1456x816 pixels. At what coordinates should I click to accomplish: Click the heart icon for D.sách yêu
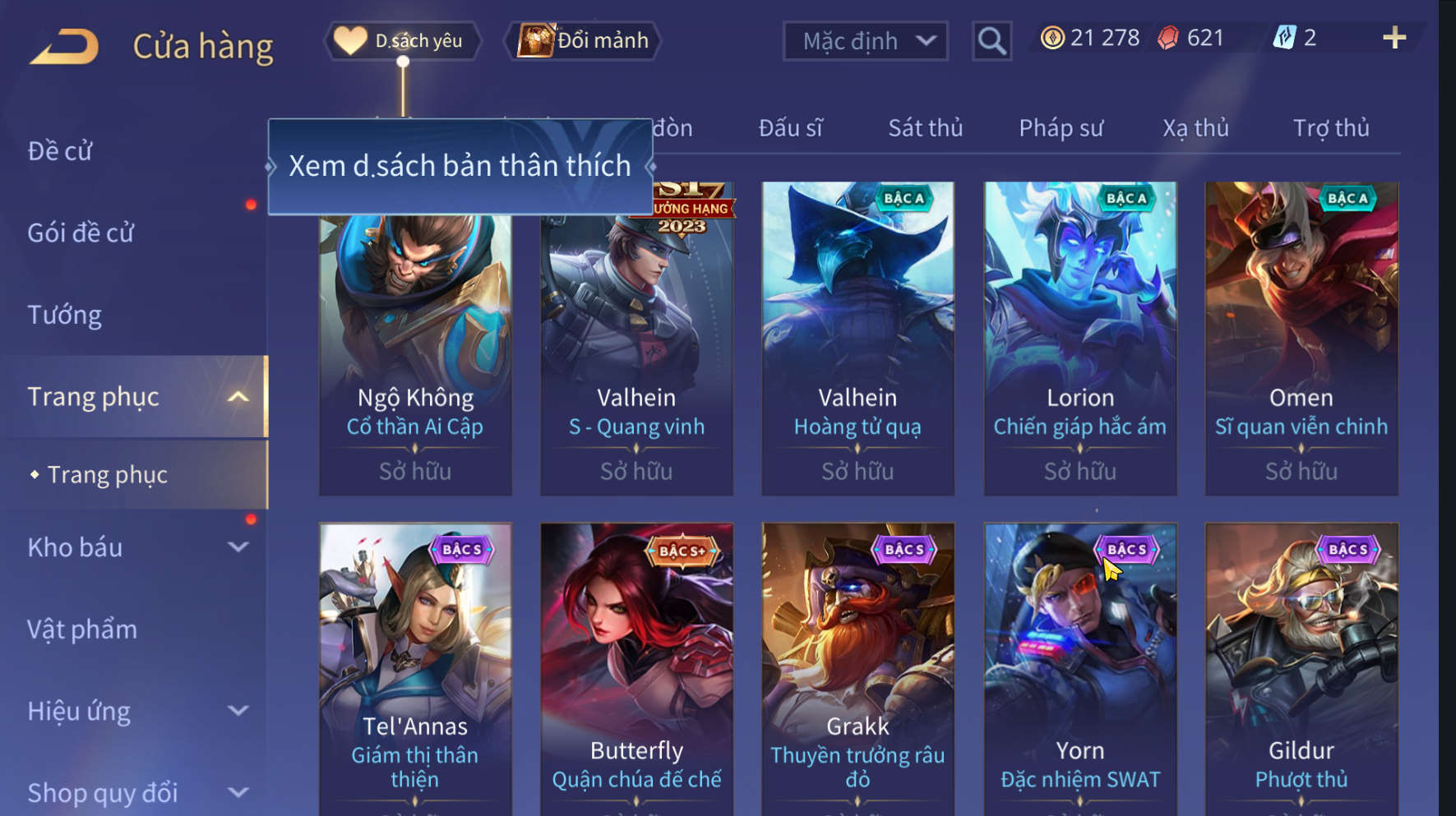350,40
